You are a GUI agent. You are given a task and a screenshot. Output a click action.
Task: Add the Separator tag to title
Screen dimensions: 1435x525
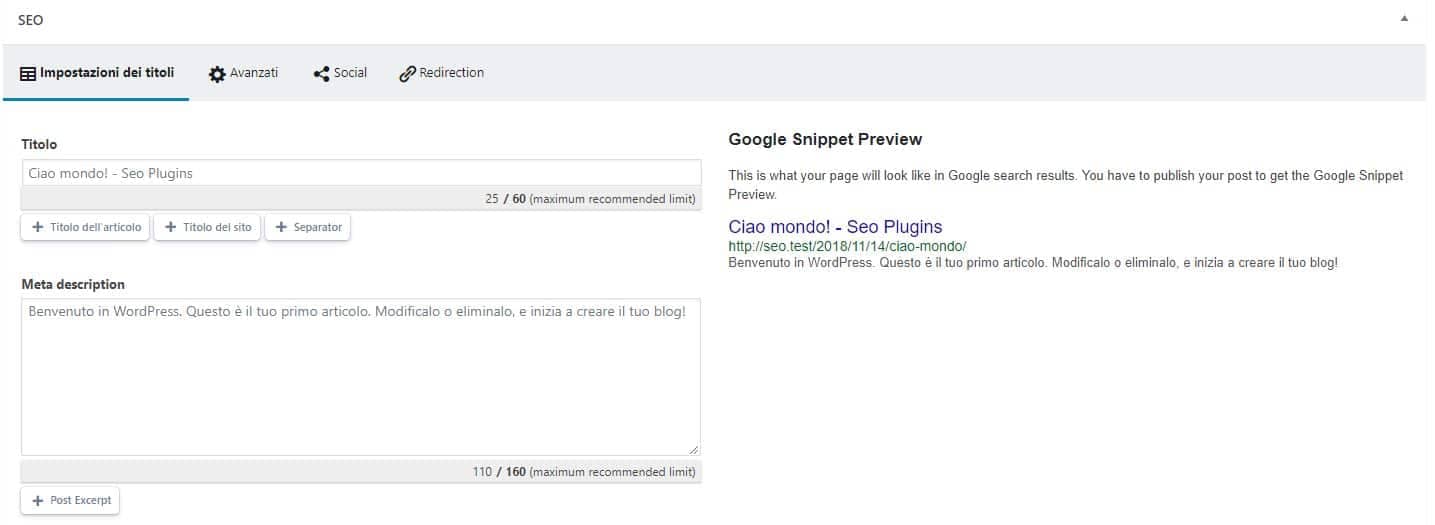coord(308,228)
